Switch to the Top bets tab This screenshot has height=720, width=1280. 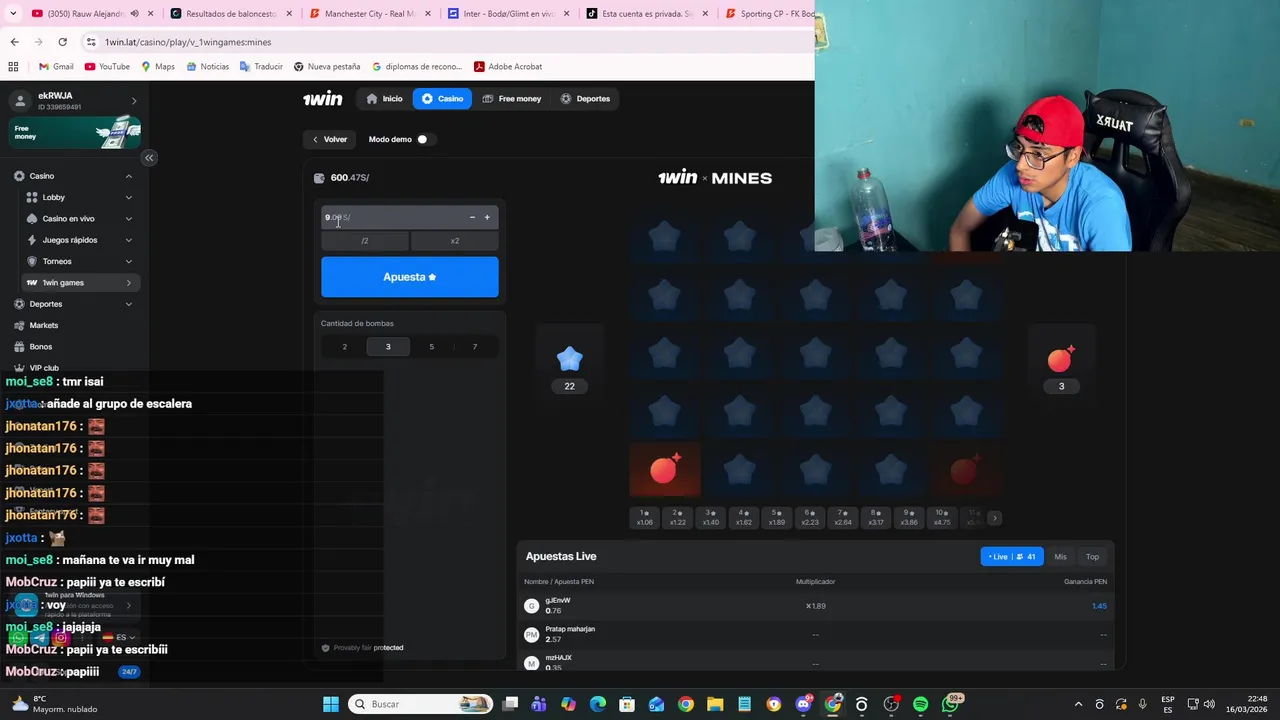point(1092,557)
